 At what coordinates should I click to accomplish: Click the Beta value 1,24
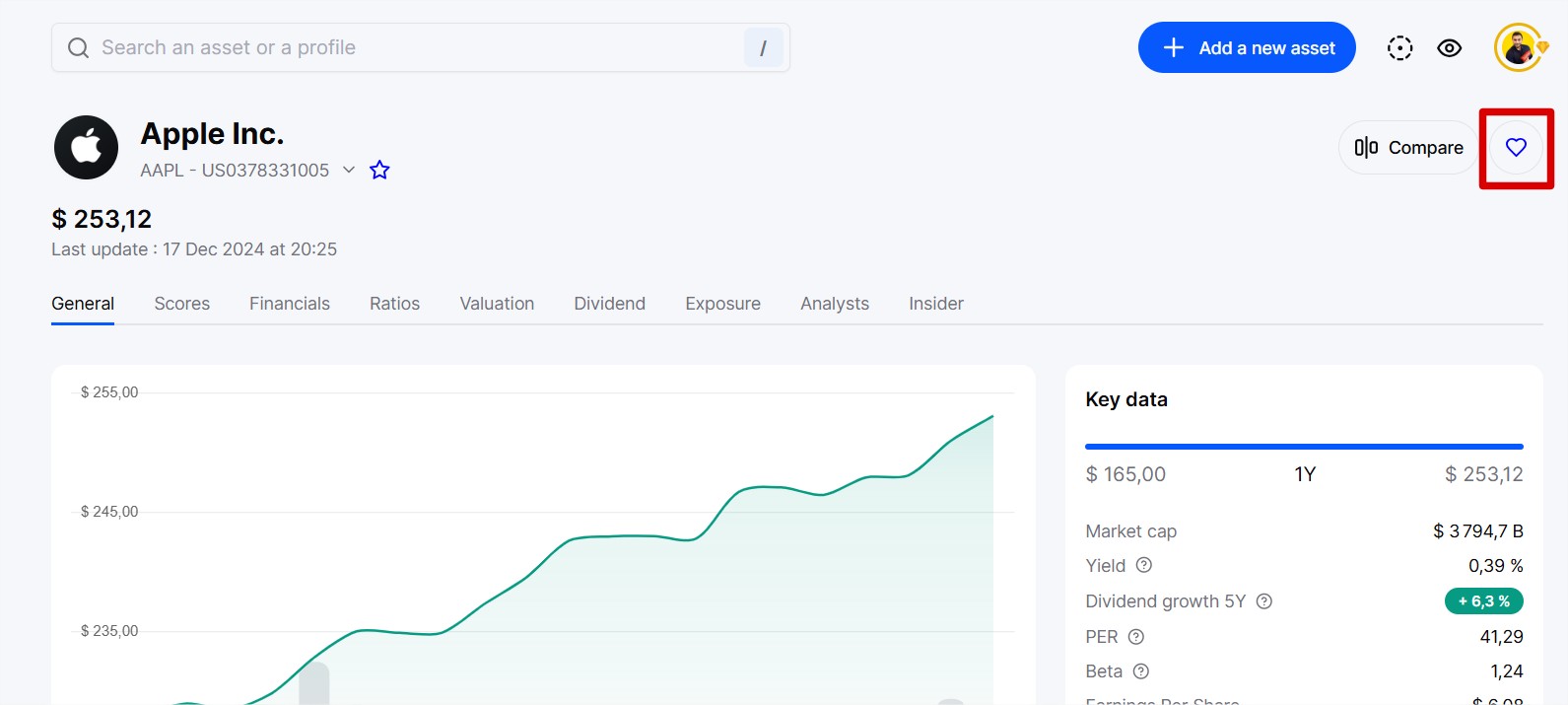pos(1507,671)
